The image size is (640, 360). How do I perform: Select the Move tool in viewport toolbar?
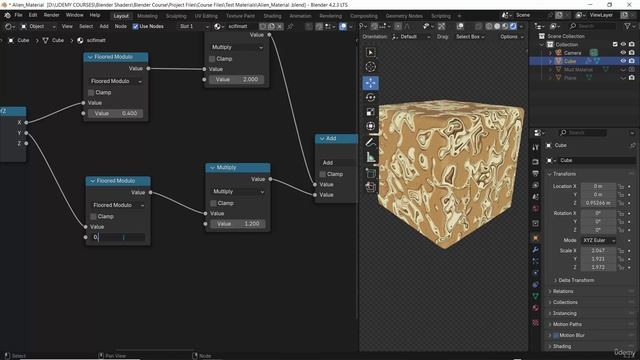pyautogui.click(x=371, y=83)
